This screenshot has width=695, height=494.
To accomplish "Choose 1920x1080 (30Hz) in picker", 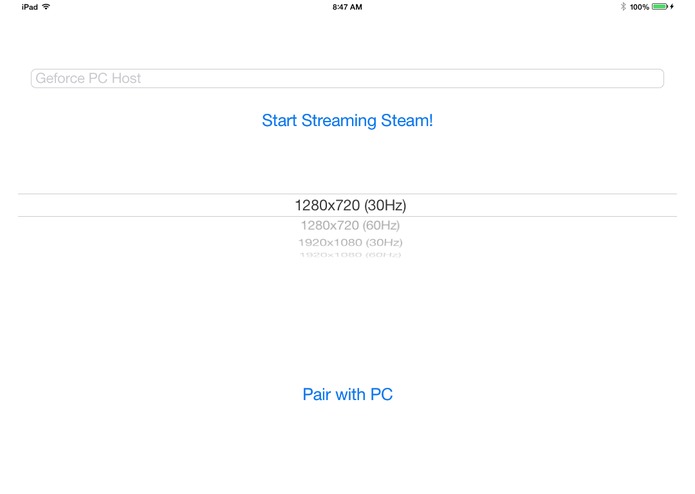I will [350, 242].
